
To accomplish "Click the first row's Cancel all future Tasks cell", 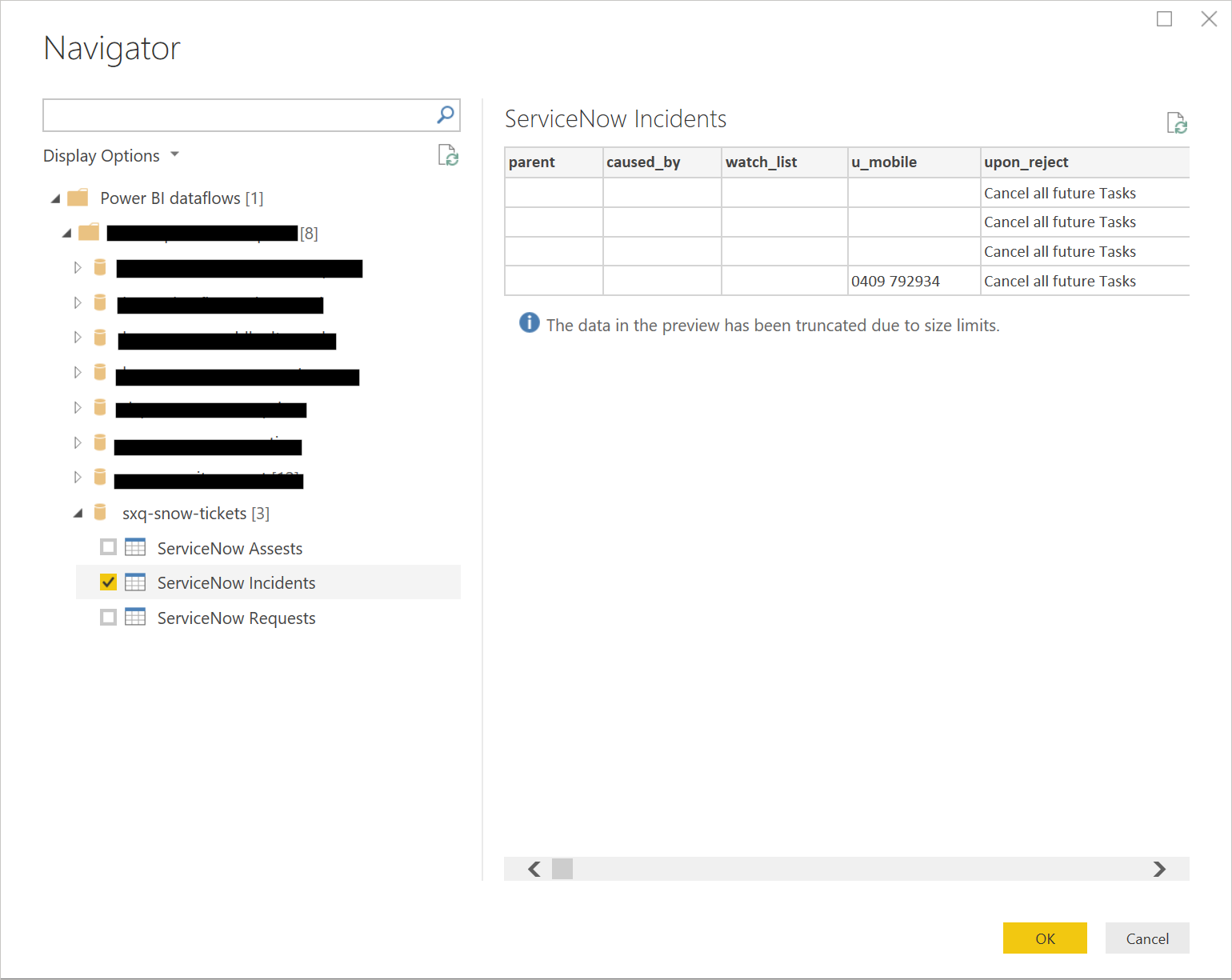I will [x=1086, y=193].
